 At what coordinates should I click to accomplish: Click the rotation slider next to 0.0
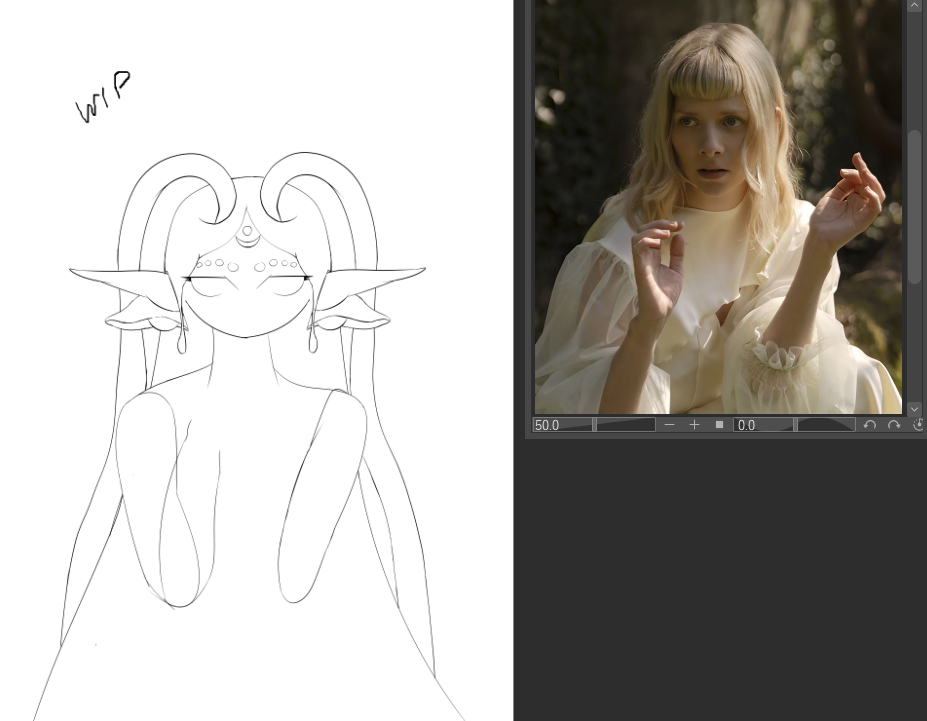pos(825,425)
